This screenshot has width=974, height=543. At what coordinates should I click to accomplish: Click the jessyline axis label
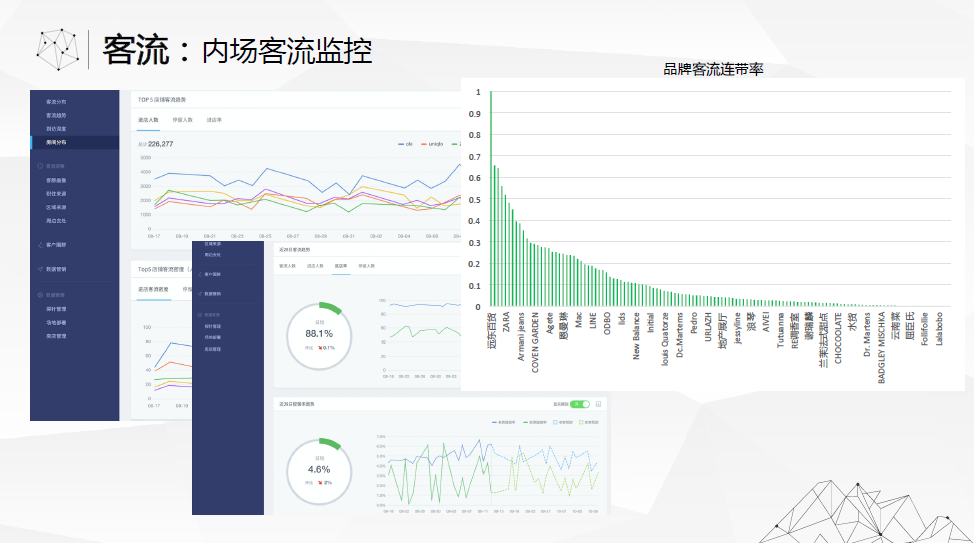coord(737,328)
